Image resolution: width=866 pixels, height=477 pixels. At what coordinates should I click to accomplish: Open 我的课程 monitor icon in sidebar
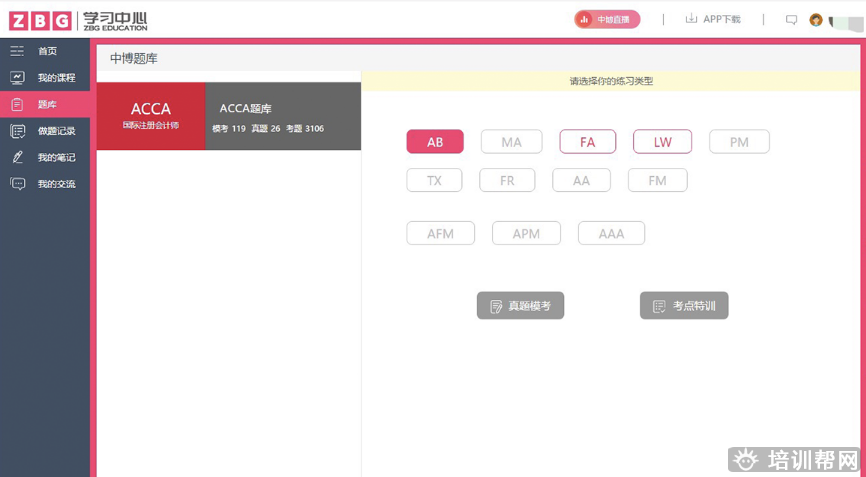click(x=17, y=78)
